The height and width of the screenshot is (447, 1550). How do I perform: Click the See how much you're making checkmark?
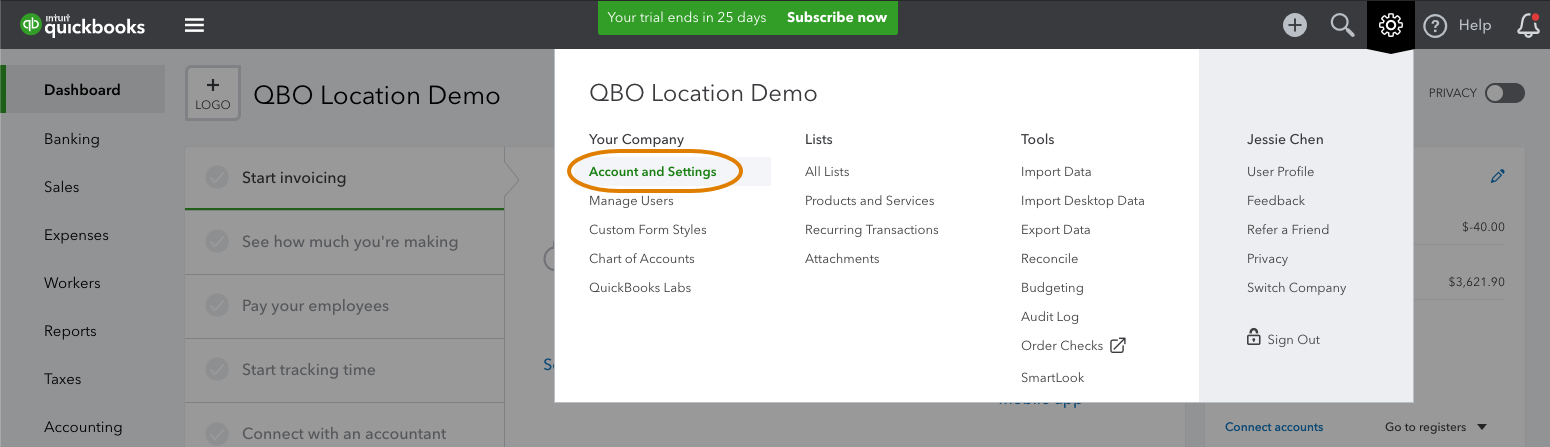pos(216,242)
